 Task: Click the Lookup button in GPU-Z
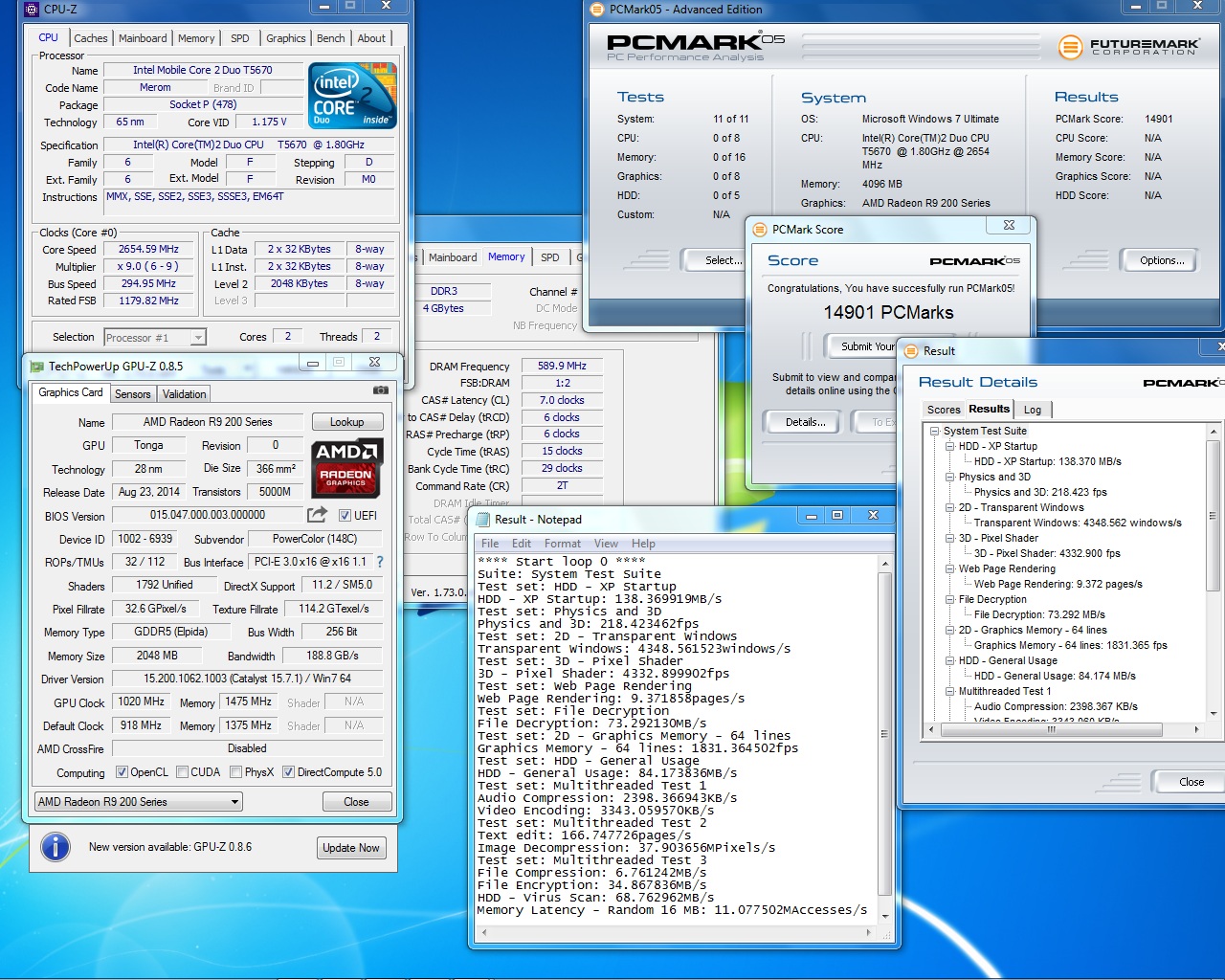click(x=347, y=422)
